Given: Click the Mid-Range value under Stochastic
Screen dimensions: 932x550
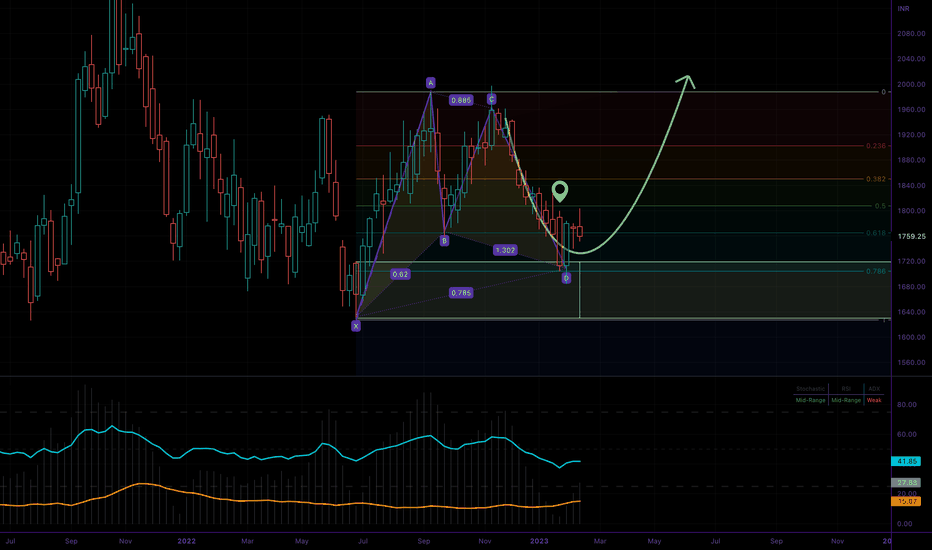Looking at the screenshot, I should [810, 400].
